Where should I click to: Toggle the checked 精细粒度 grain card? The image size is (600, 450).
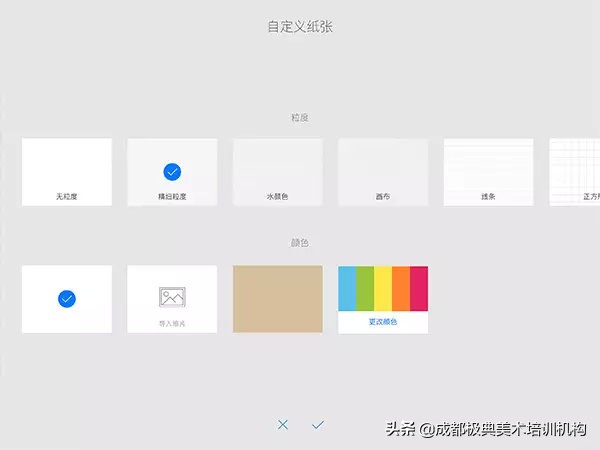pos(172,172)
